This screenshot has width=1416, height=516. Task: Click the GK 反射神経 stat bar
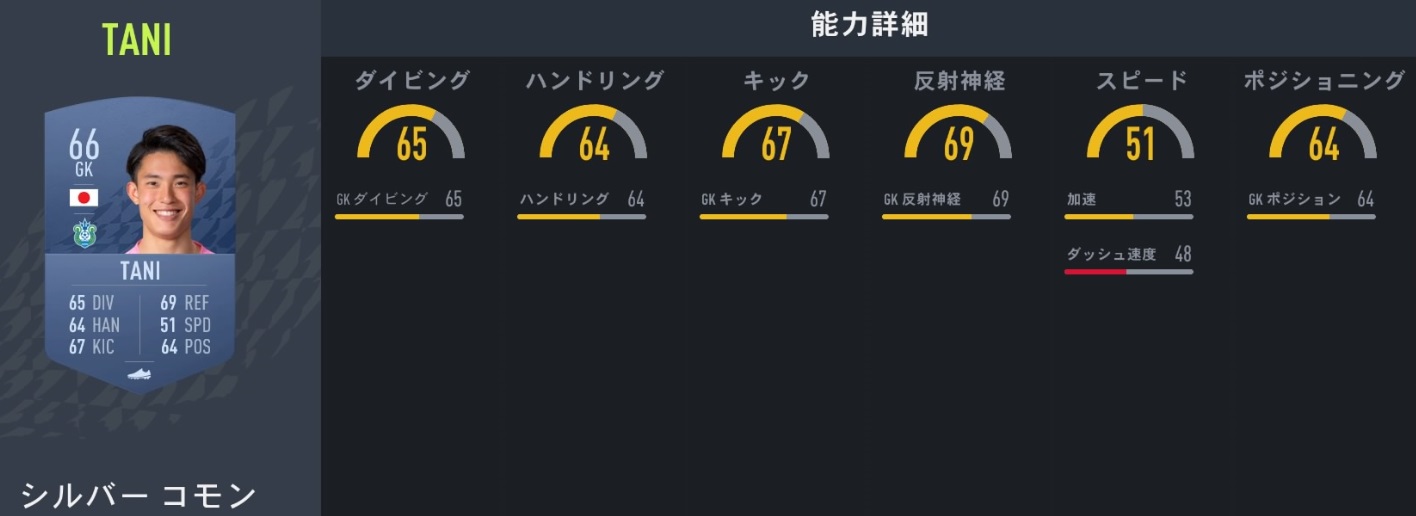(x=946, y=216)
